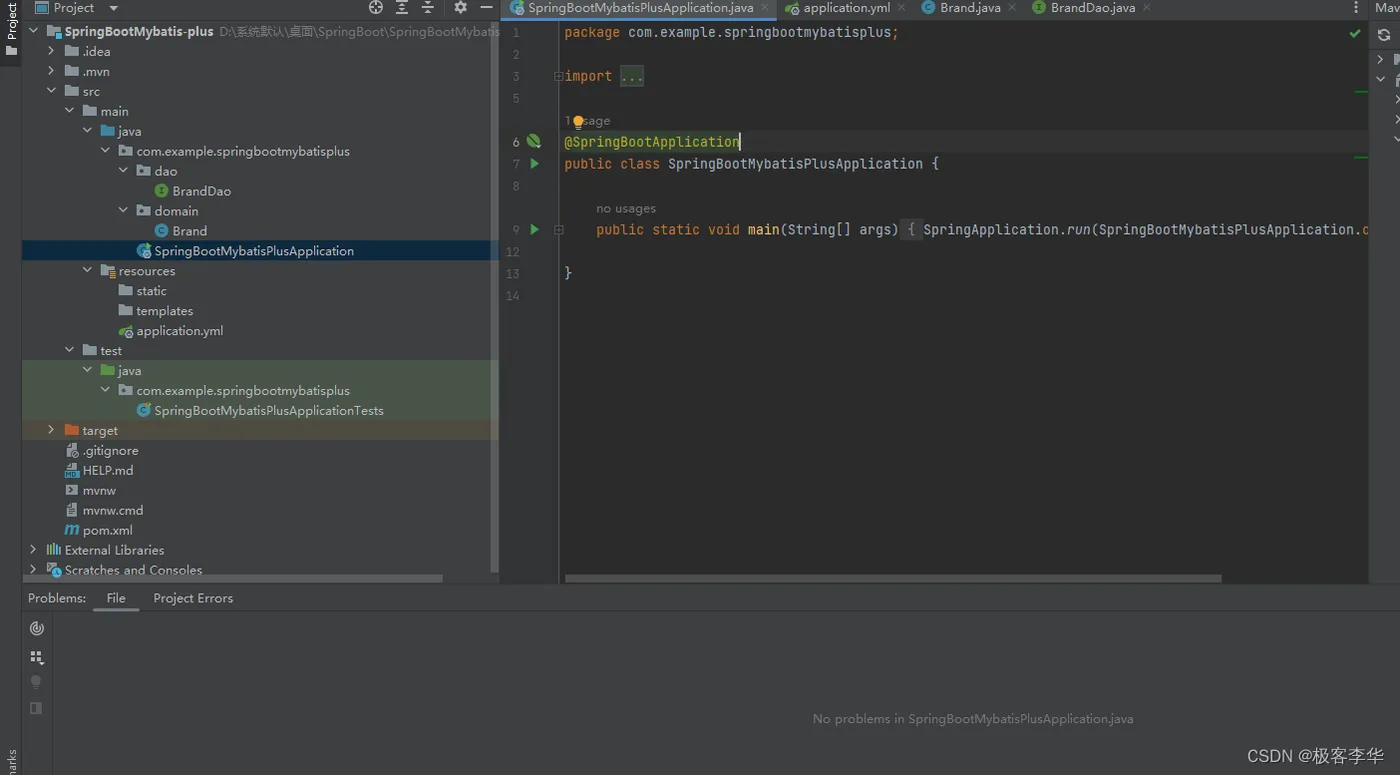Viewport: 1400px width, 775px height.
Task: Click the Collapse All icon in Project panel
Action: (428, 8)
